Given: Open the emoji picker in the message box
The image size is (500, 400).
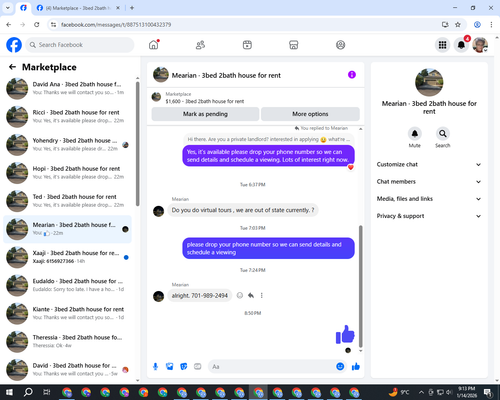Looking at the screenshot, I should (x=340, y=367).
